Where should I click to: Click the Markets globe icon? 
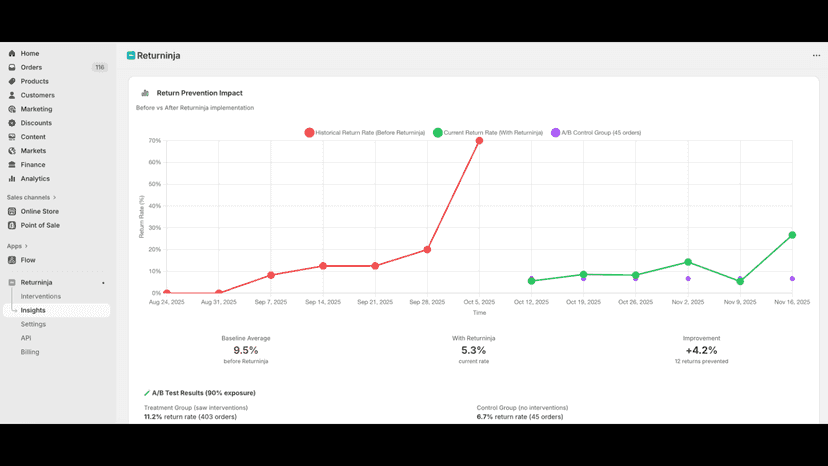[12, 151]
